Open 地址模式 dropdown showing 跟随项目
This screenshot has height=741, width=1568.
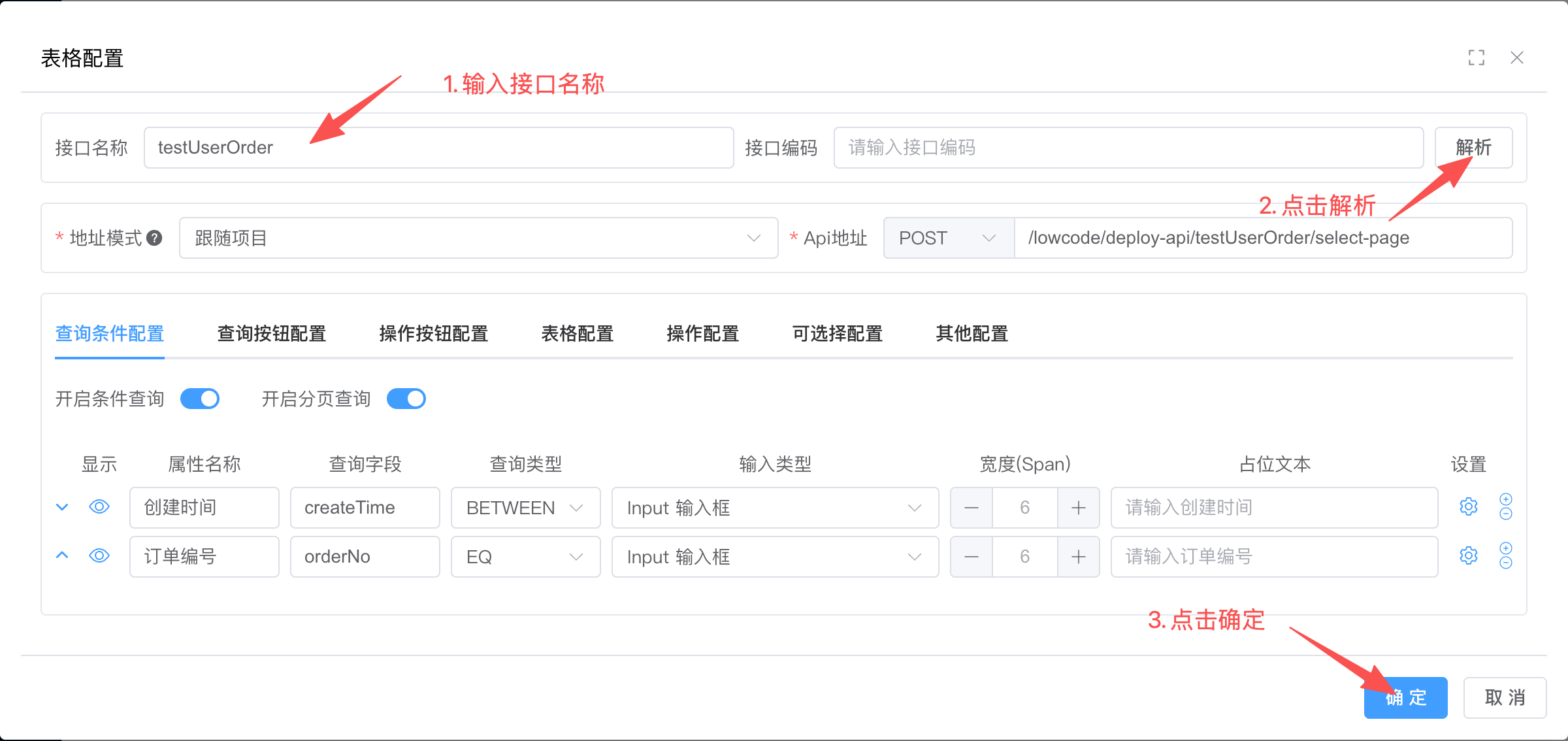pyautogui.click(x=478, y=238)
